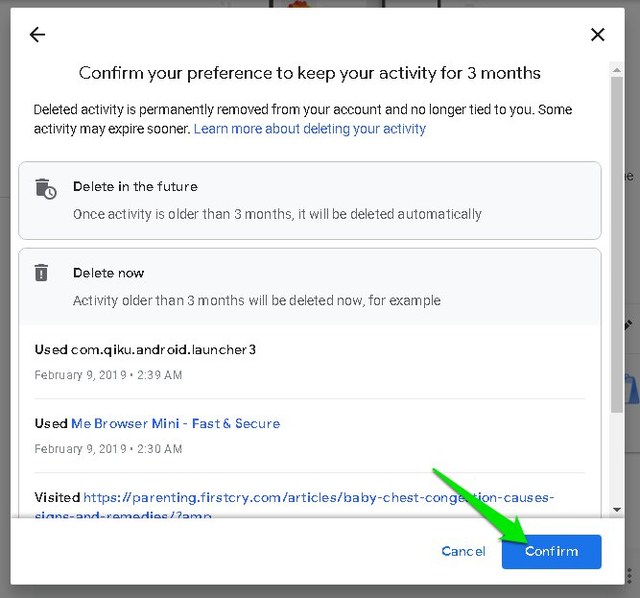Click the scrollbar down arrow

617,510
